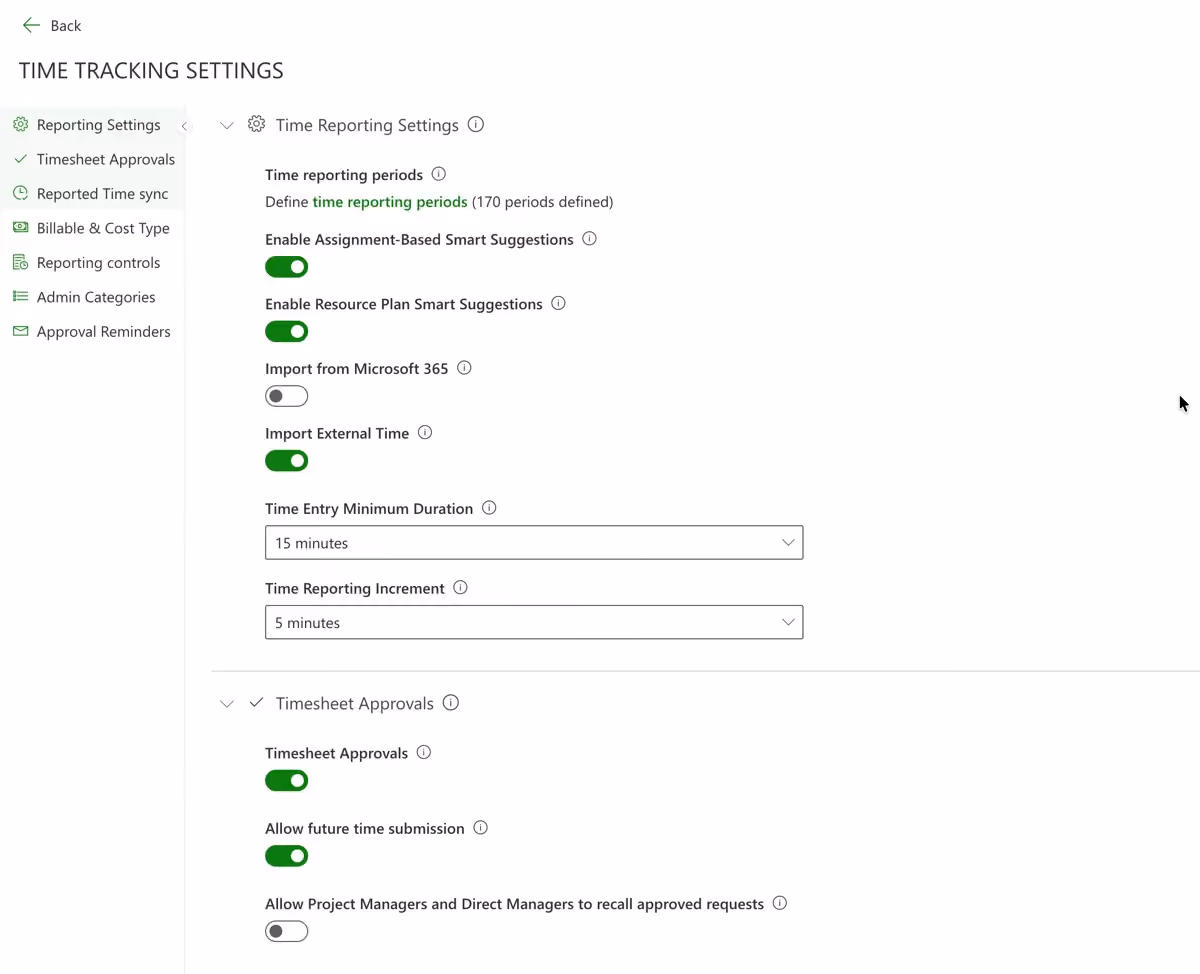
Task: Open info icon next to Time Reporting Settings heading
Action: pos(476,124)
